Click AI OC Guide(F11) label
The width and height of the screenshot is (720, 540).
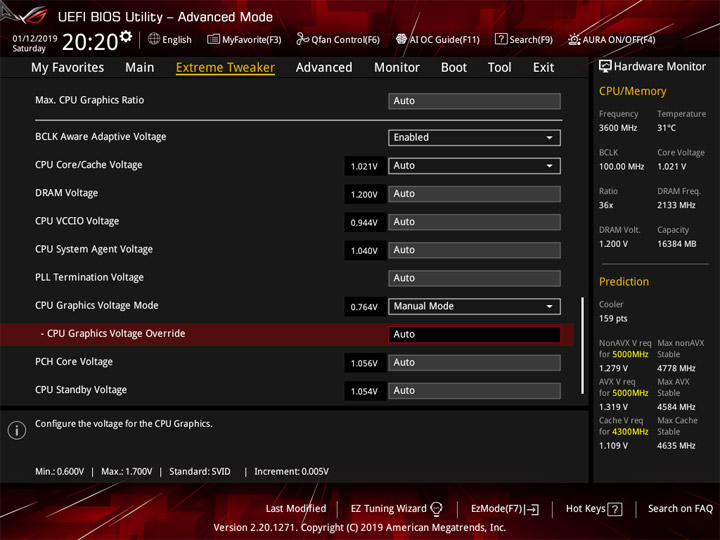[444, 40]
